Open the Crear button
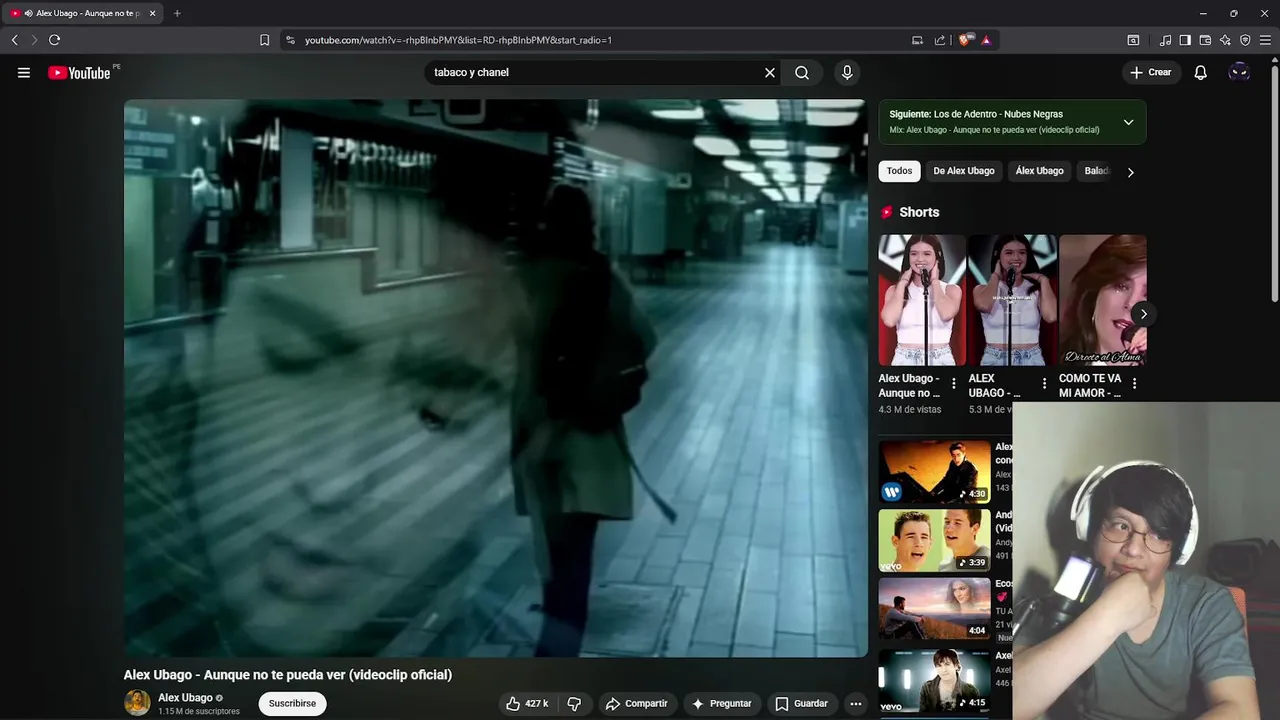This screenshot has height=720, width=1280. pos(1151,72)
